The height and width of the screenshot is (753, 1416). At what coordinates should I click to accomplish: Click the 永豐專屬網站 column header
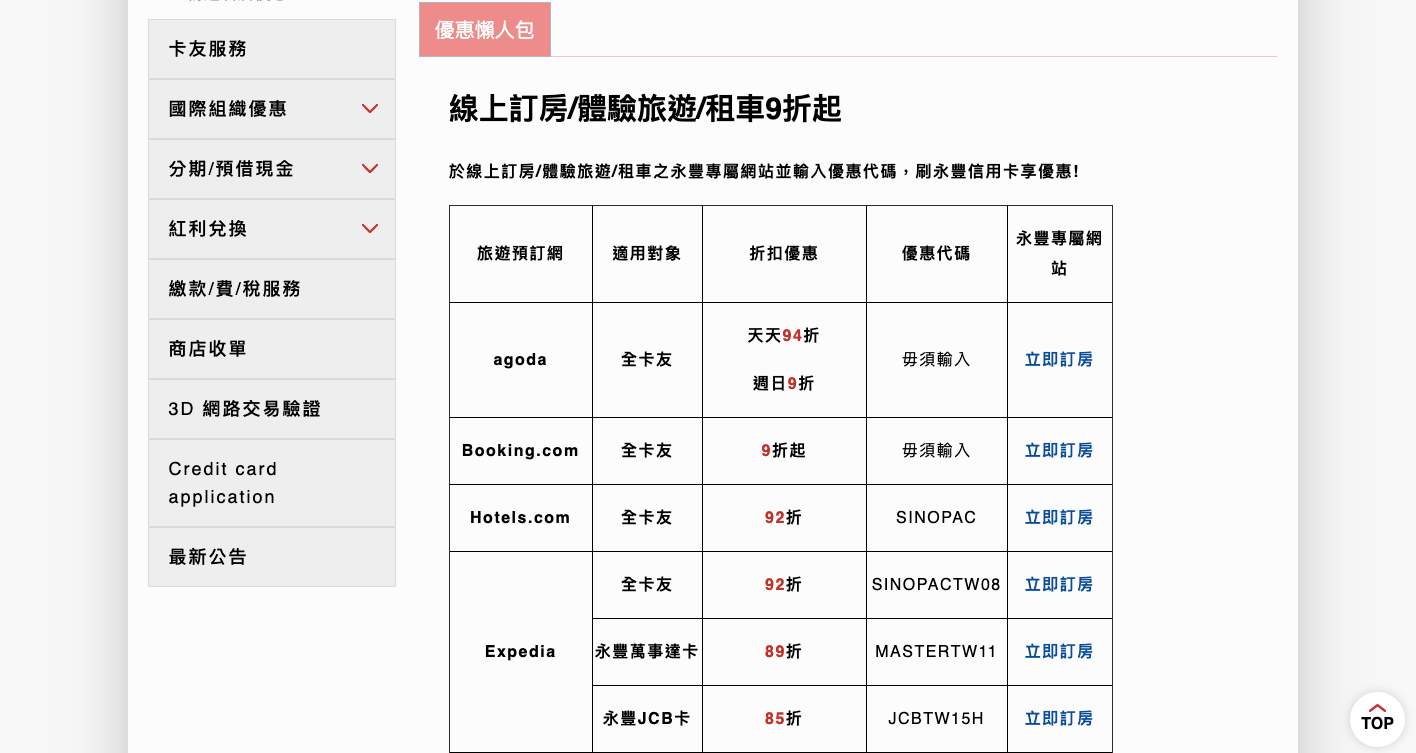pos(1059,253)
